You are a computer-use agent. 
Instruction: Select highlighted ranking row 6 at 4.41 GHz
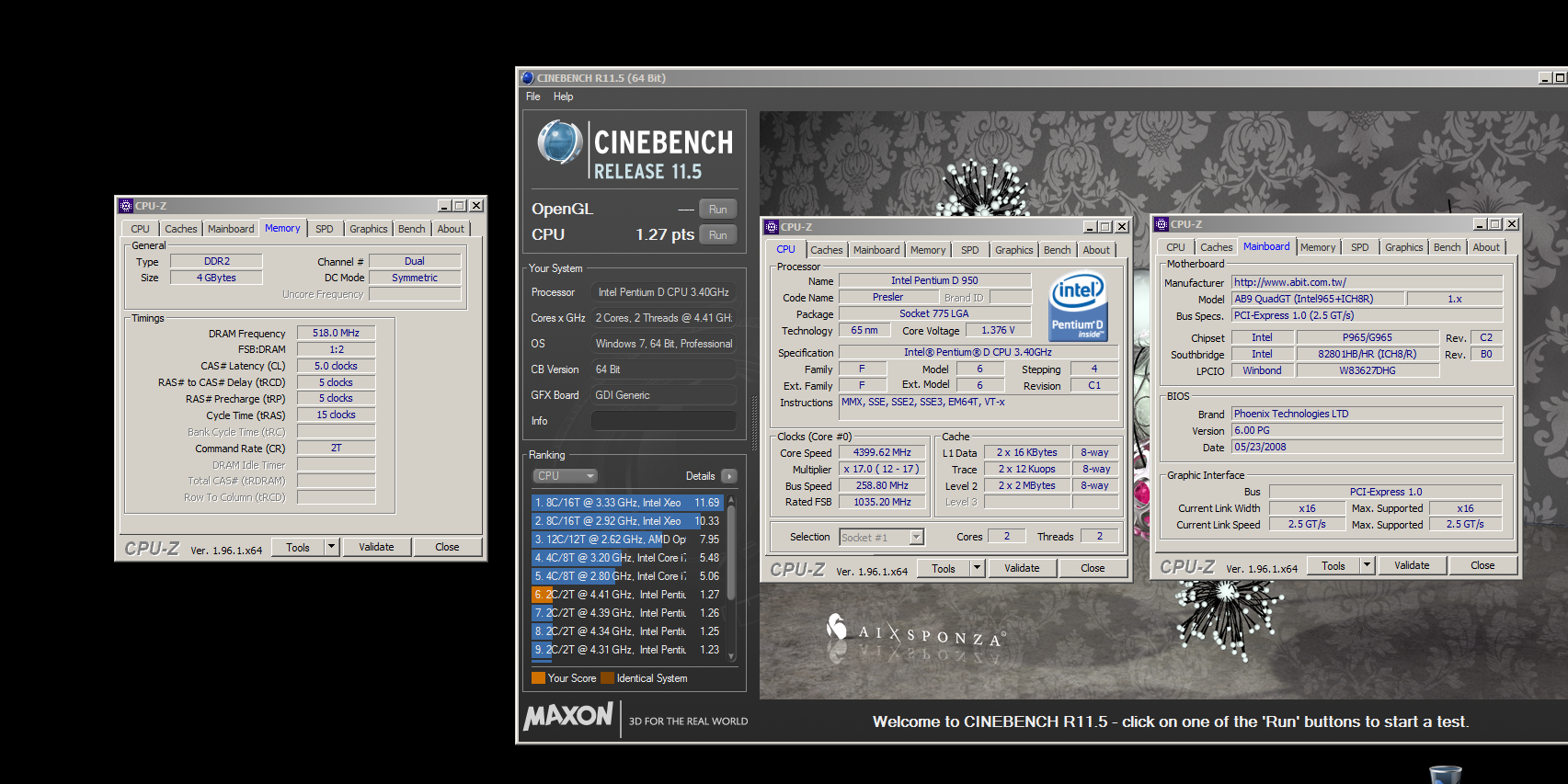point(627,595)
